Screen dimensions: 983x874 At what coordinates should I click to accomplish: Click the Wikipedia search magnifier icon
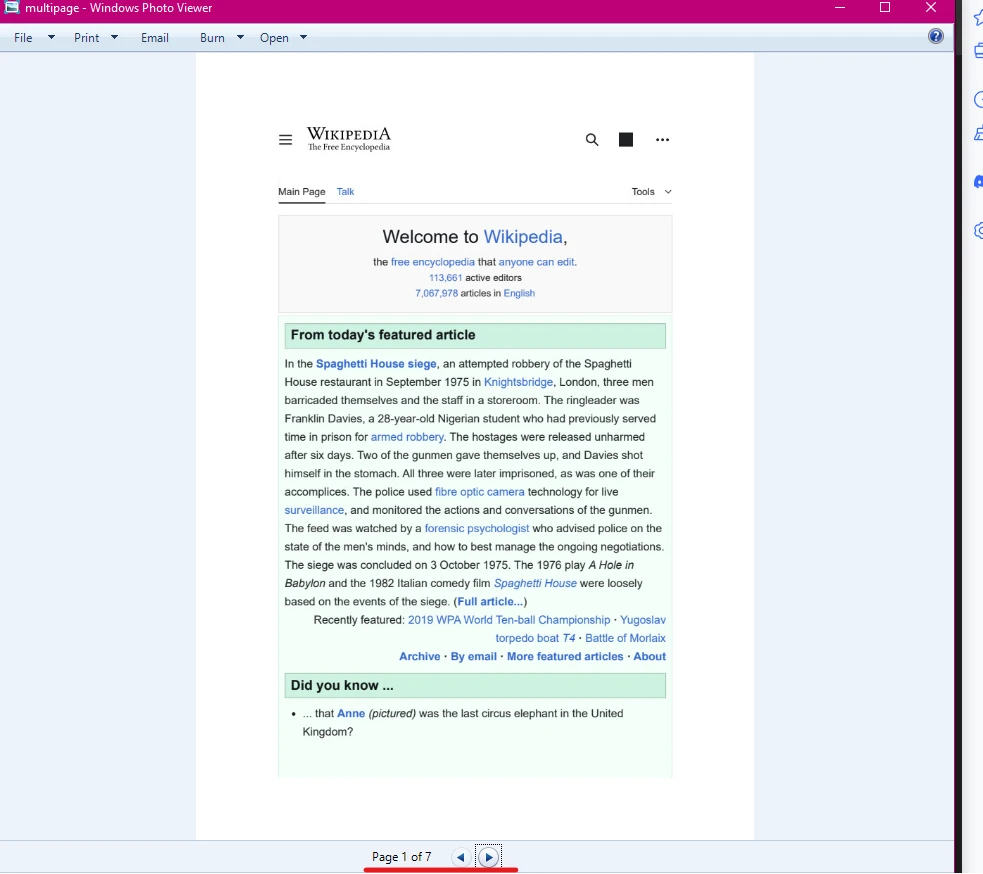[591, 139]
